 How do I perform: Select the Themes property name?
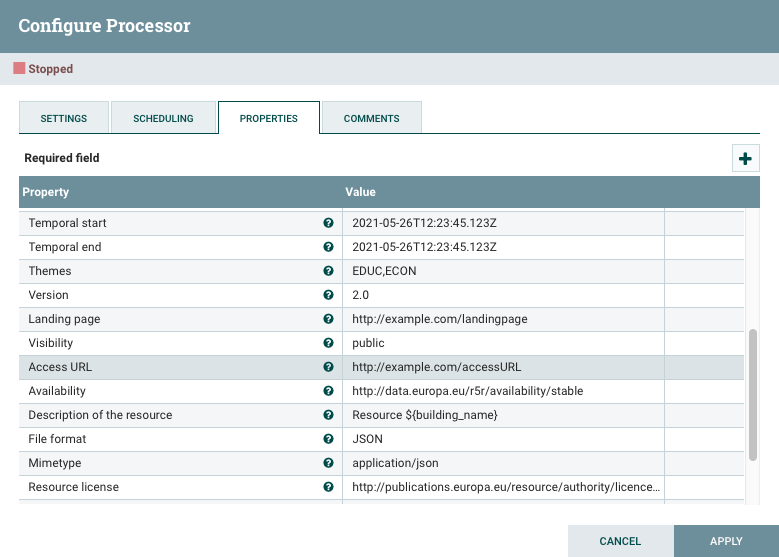click(50, 271)
